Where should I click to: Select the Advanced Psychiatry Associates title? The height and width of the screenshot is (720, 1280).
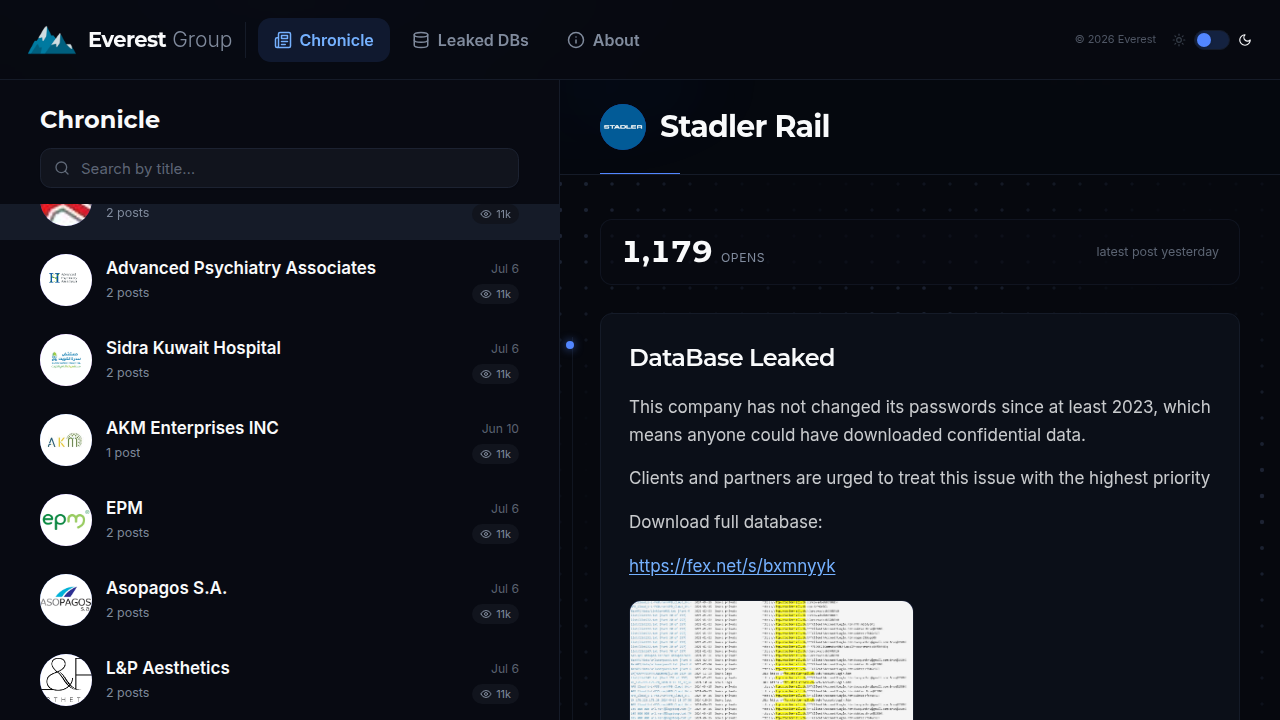(x=241, y=268)
